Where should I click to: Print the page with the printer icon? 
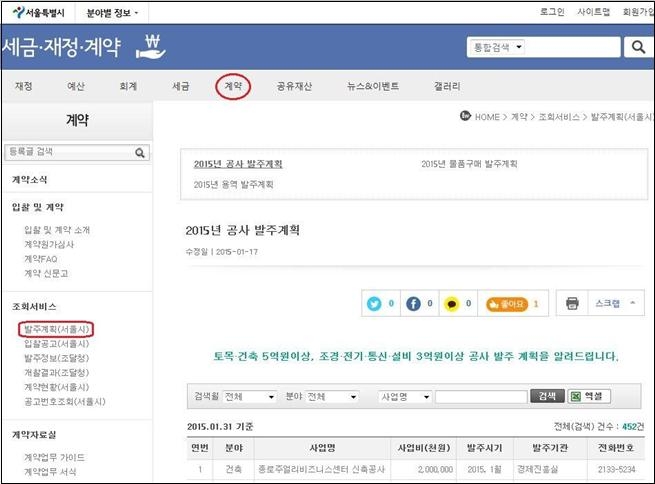(572, 303)
